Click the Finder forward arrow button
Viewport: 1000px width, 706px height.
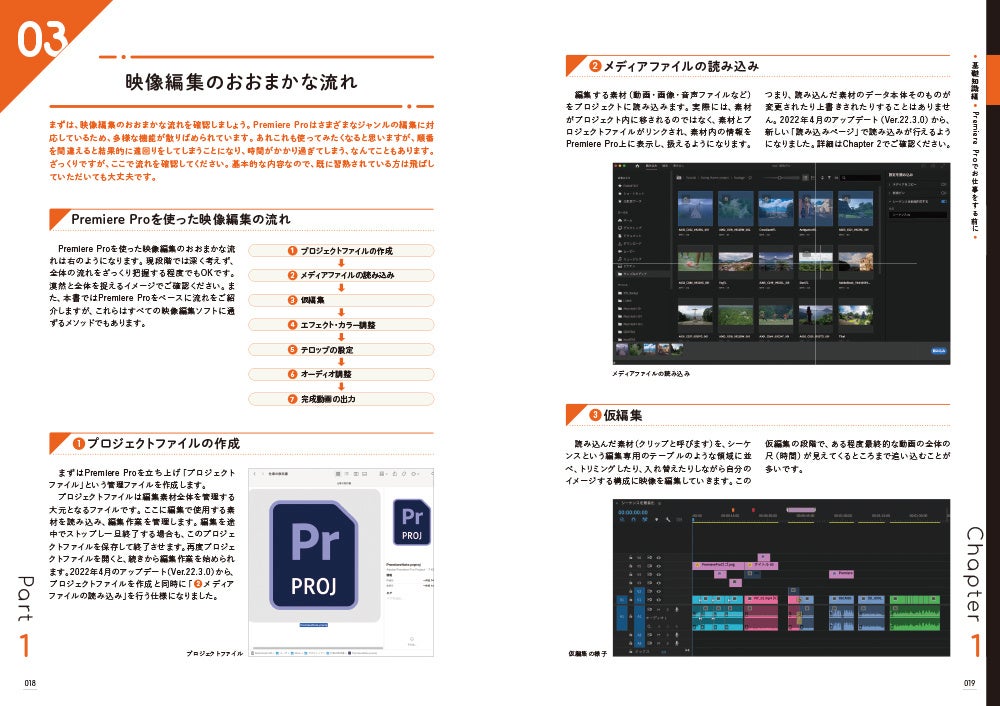coord(263,474)
